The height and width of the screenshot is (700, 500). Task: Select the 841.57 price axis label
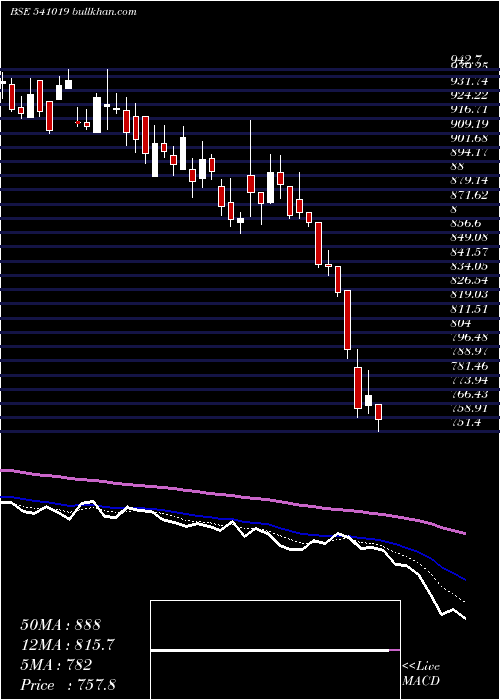point(469,252)
